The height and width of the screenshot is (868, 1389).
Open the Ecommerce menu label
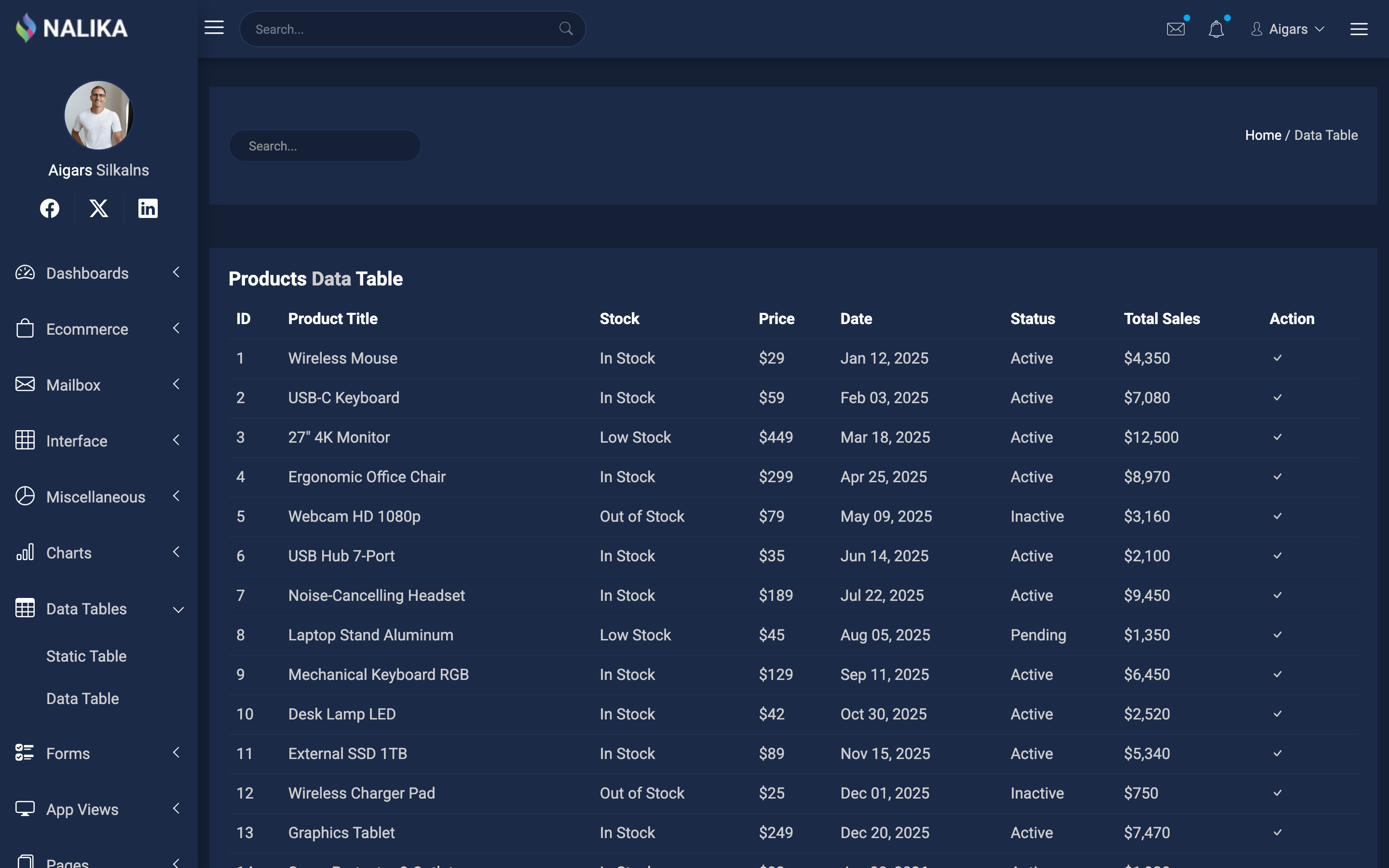click(87, 329)
